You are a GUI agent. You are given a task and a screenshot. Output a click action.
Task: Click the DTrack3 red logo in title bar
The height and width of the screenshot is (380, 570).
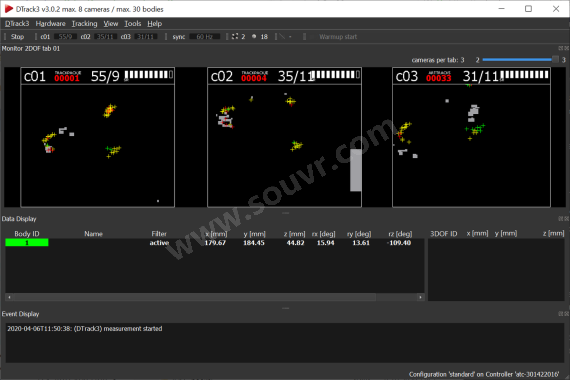click(x=9, y=9)
